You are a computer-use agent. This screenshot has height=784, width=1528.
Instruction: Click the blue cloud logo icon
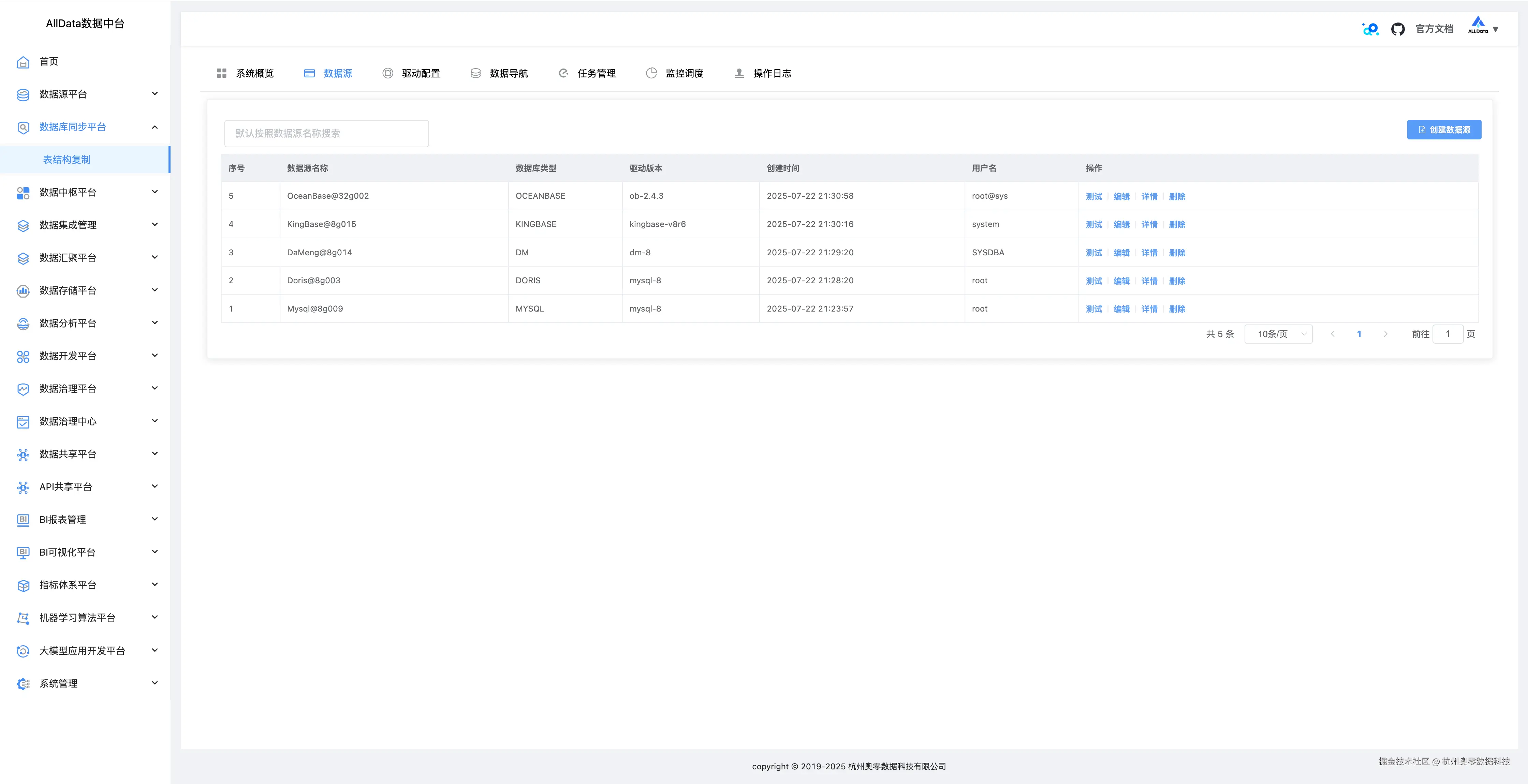coord(1370,29)
